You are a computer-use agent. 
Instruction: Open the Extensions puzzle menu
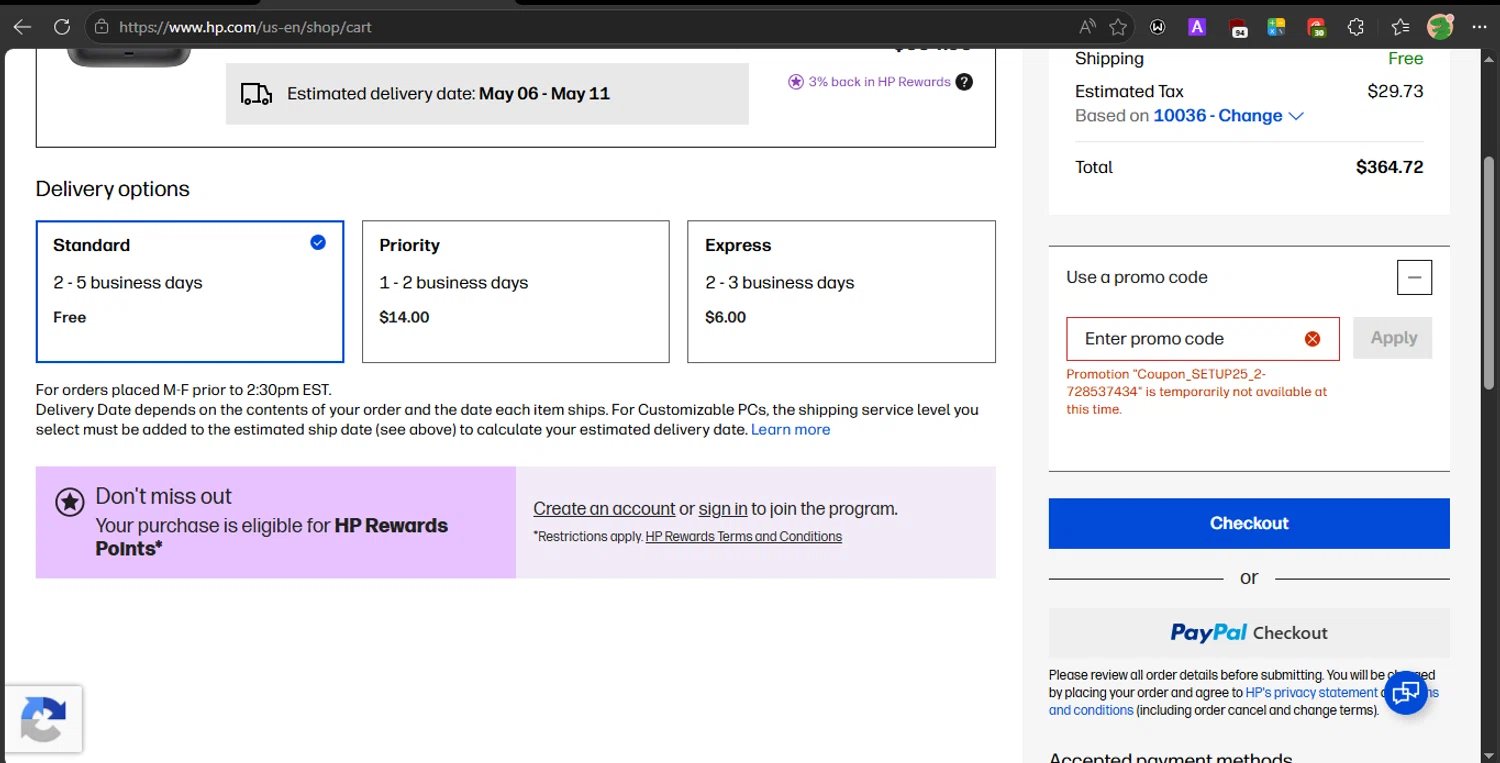coord(1356,27)
